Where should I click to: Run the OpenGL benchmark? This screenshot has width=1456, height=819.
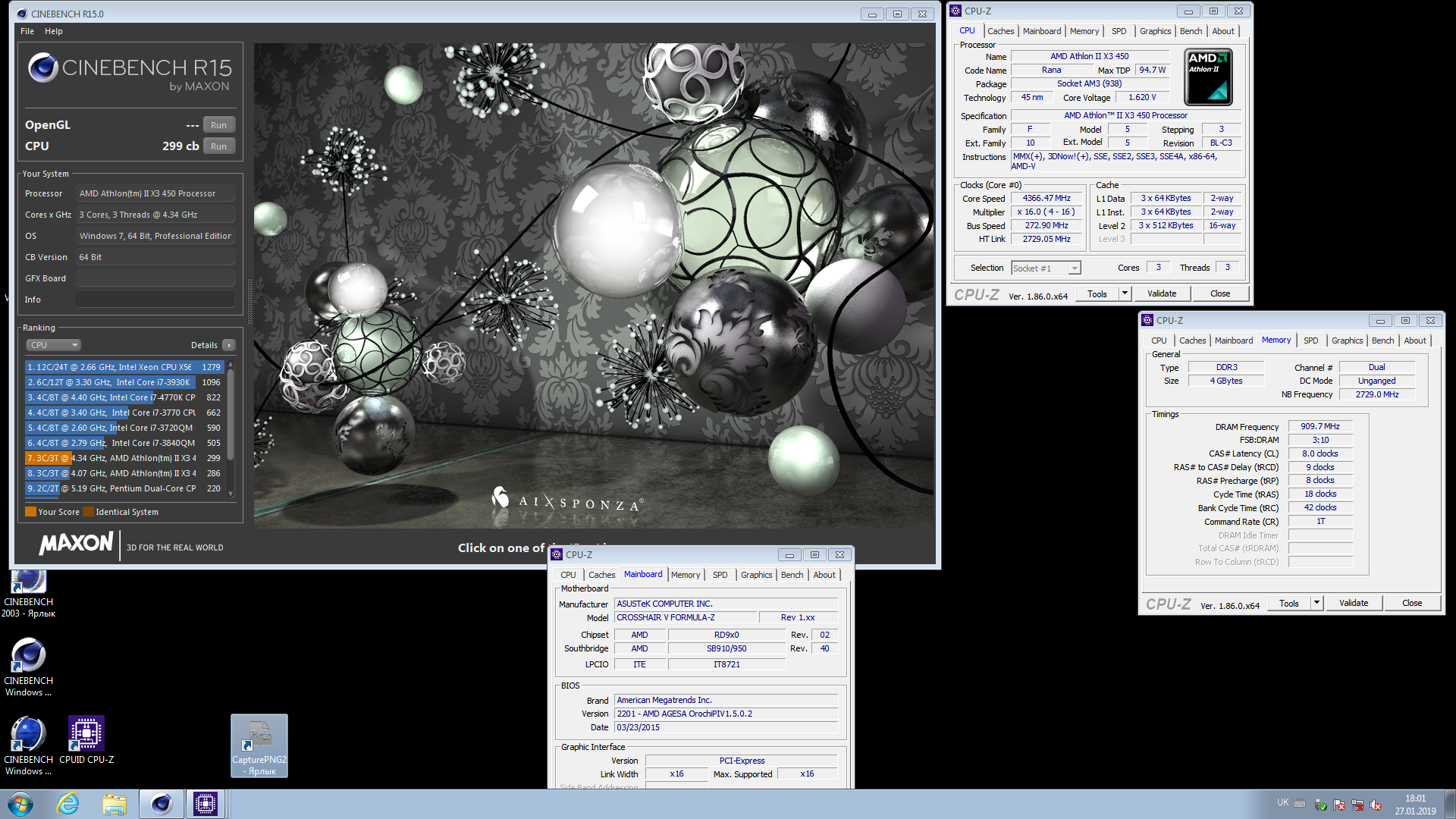pyautogui.click(x=218, y=125)
